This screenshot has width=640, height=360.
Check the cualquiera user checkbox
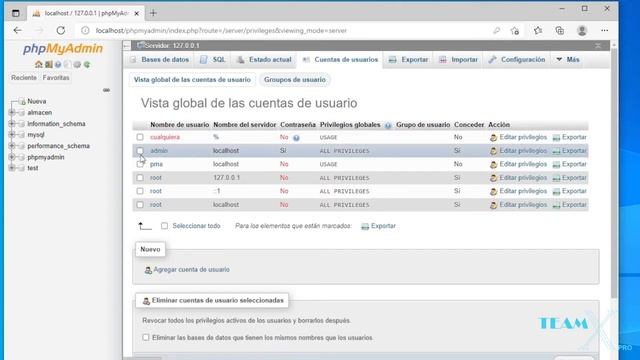click(140, 137)
